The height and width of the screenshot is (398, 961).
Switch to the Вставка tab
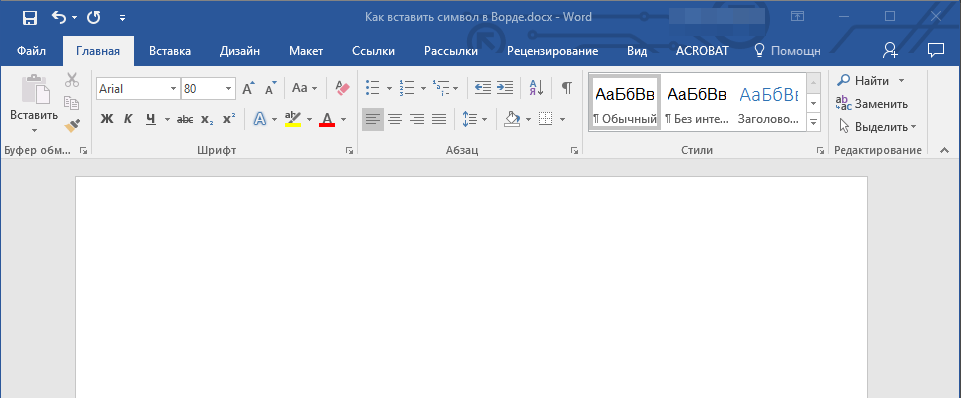click(x=170, y=51)
